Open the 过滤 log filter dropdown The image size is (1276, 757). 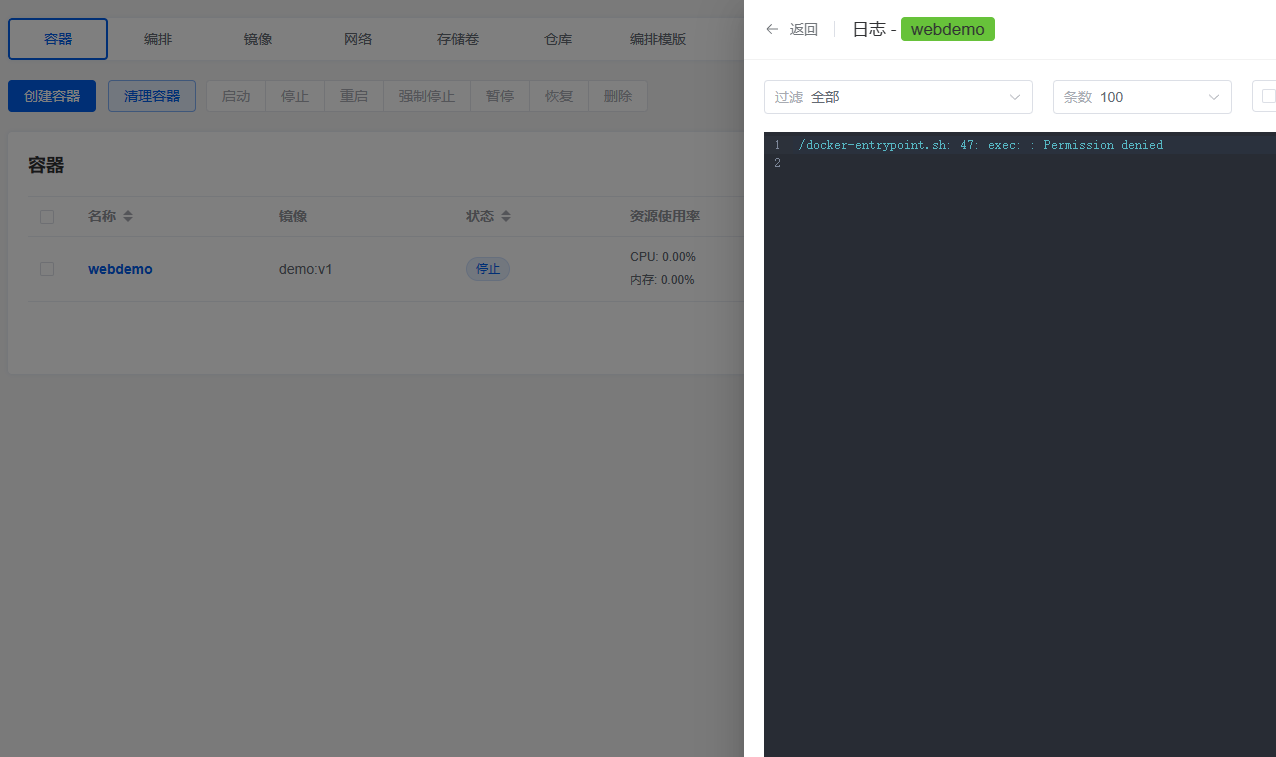(897, 97)
